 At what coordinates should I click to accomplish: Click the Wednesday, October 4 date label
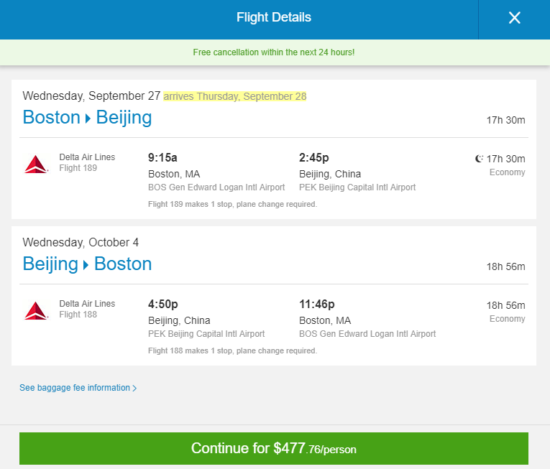[80, 242]
